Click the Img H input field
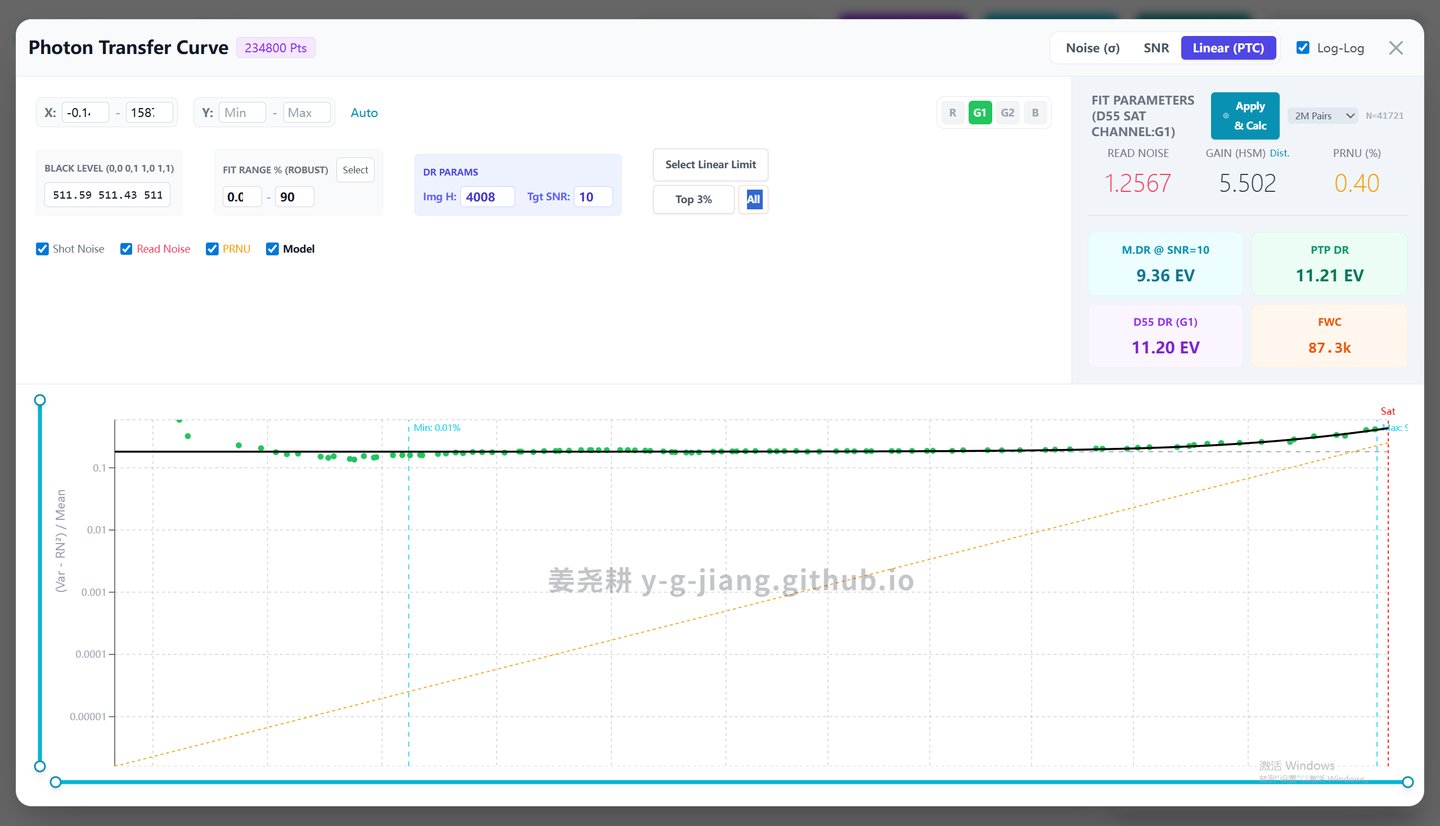 pyautogui.click(x=488, y=197)
